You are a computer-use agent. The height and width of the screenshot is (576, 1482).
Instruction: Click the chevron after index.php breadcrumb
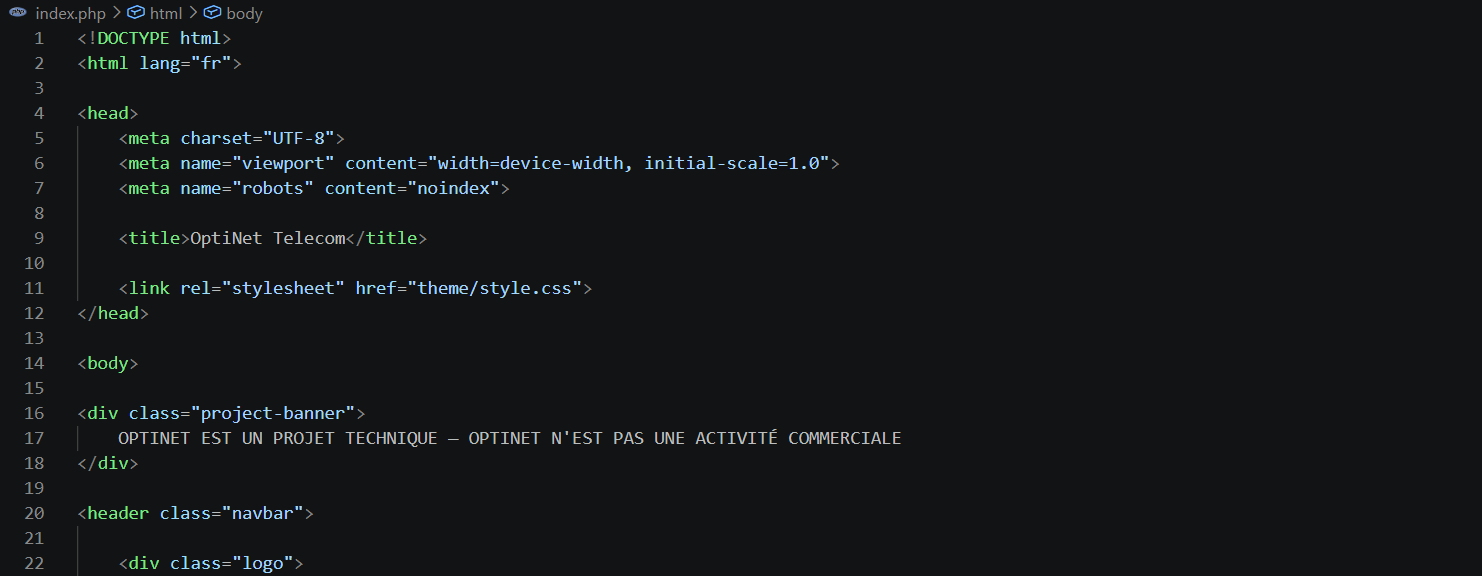(x=116, y=13)
